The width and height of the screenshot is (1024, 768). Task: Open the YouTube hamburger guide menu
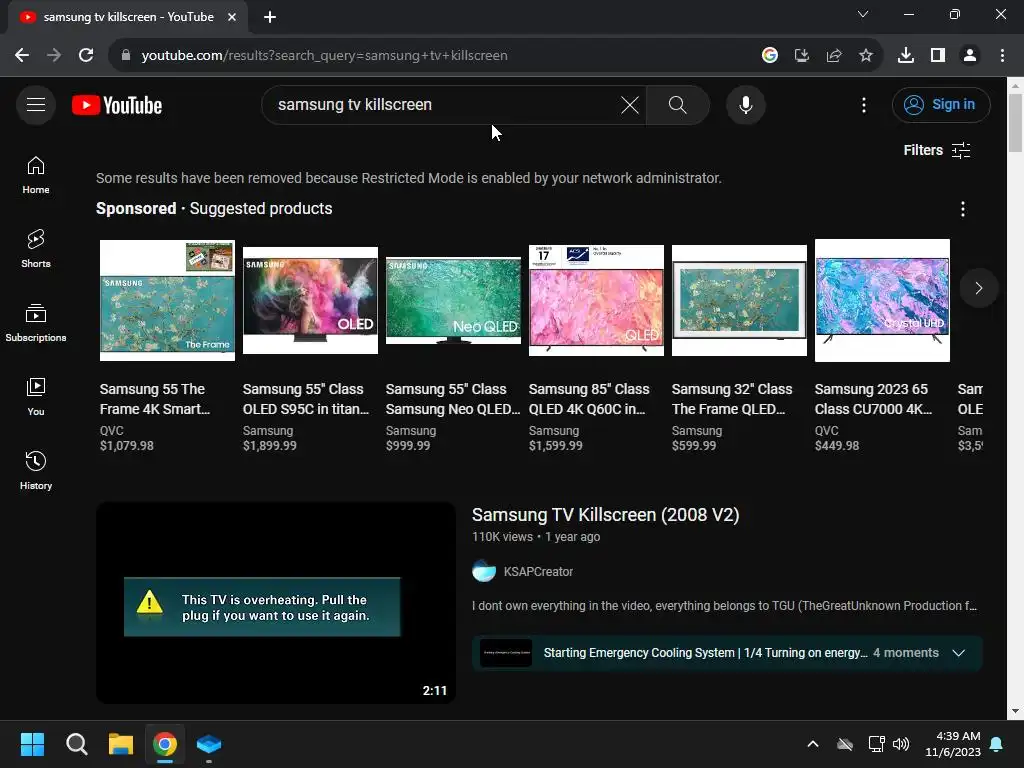point(36,104)
